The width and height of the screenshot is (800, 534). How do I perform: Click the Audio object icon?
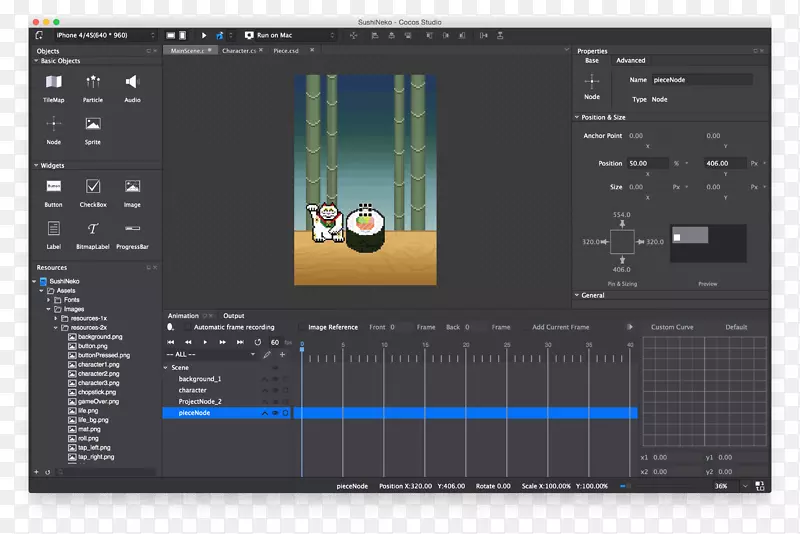132,82
